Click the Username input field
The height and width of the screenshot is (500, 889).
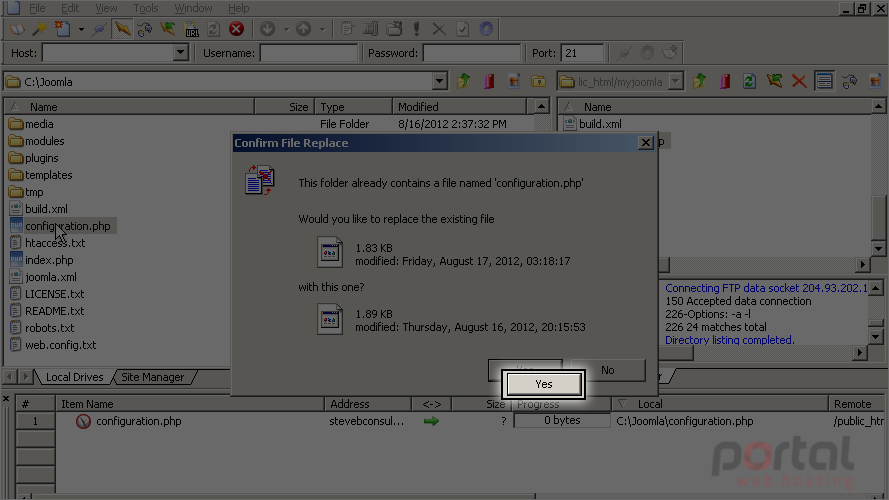point(308,53)
